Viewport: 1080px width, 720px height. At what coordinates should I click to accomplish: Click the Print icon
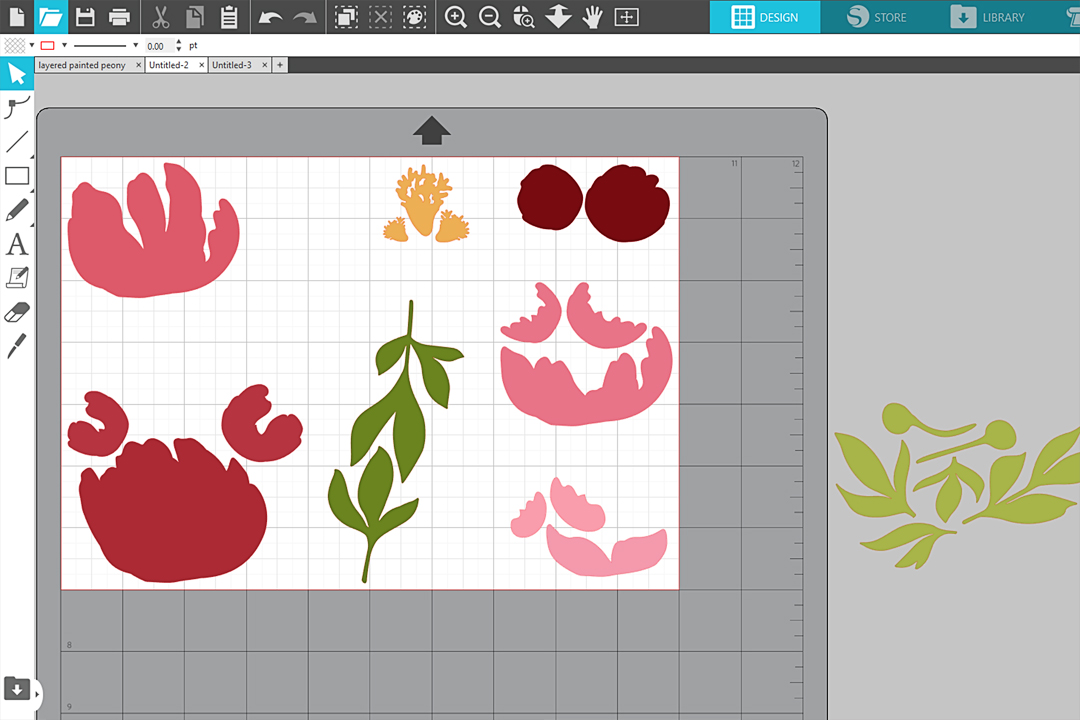pos(119,17)
